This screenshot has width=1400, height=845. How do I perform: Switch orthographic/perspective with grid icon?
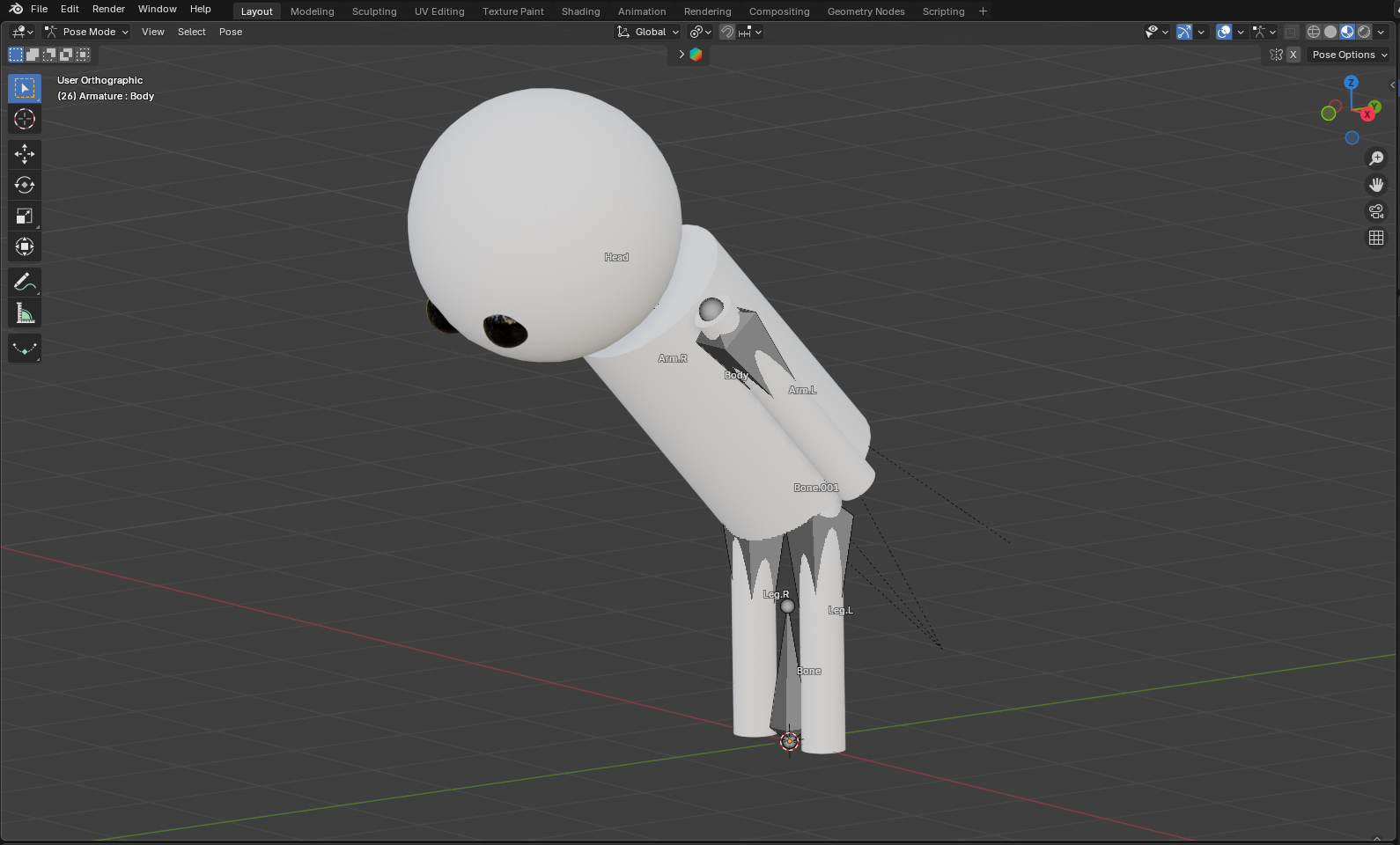[1376, 238]
